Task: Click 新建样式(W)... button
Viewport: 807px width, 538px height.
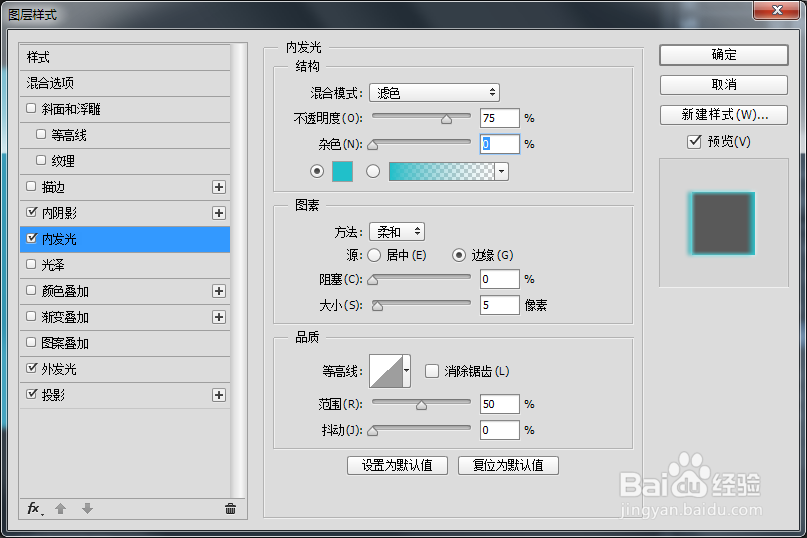Action: coord(724,114)
